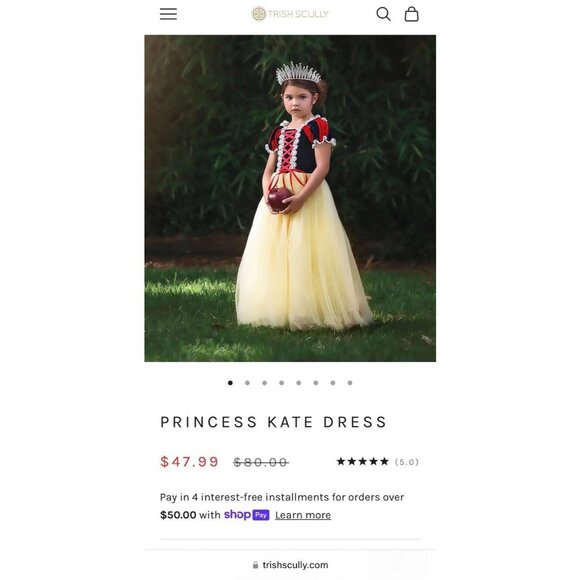Select the second carousel dot
This screenshot has width=580, height=580.
click(x=247, y=383)
